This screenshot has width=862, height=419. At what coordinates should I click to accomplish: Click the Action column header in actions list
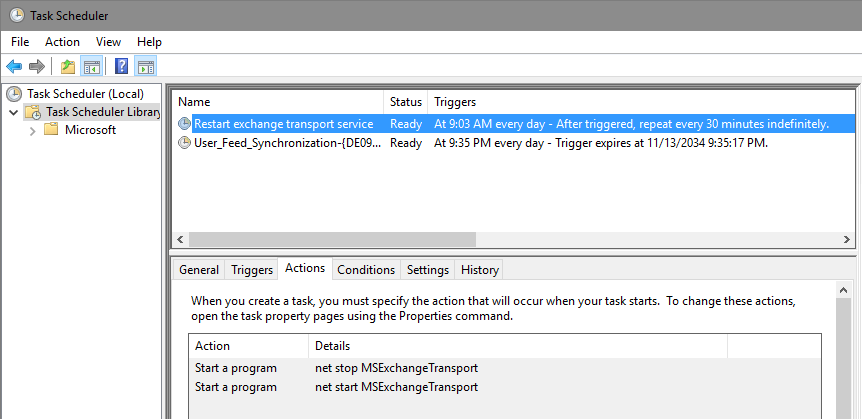[x=248, y=346]
